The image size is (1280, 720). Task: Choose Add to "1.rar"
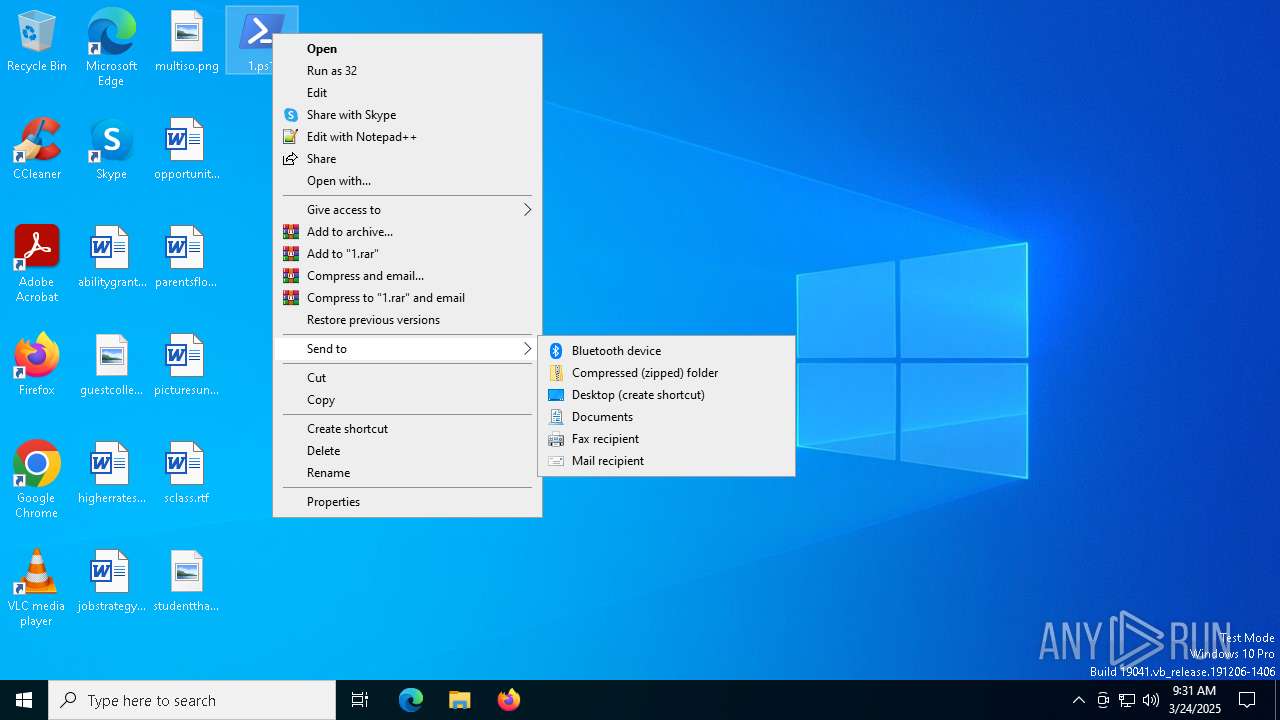click(x=408, y=254)
